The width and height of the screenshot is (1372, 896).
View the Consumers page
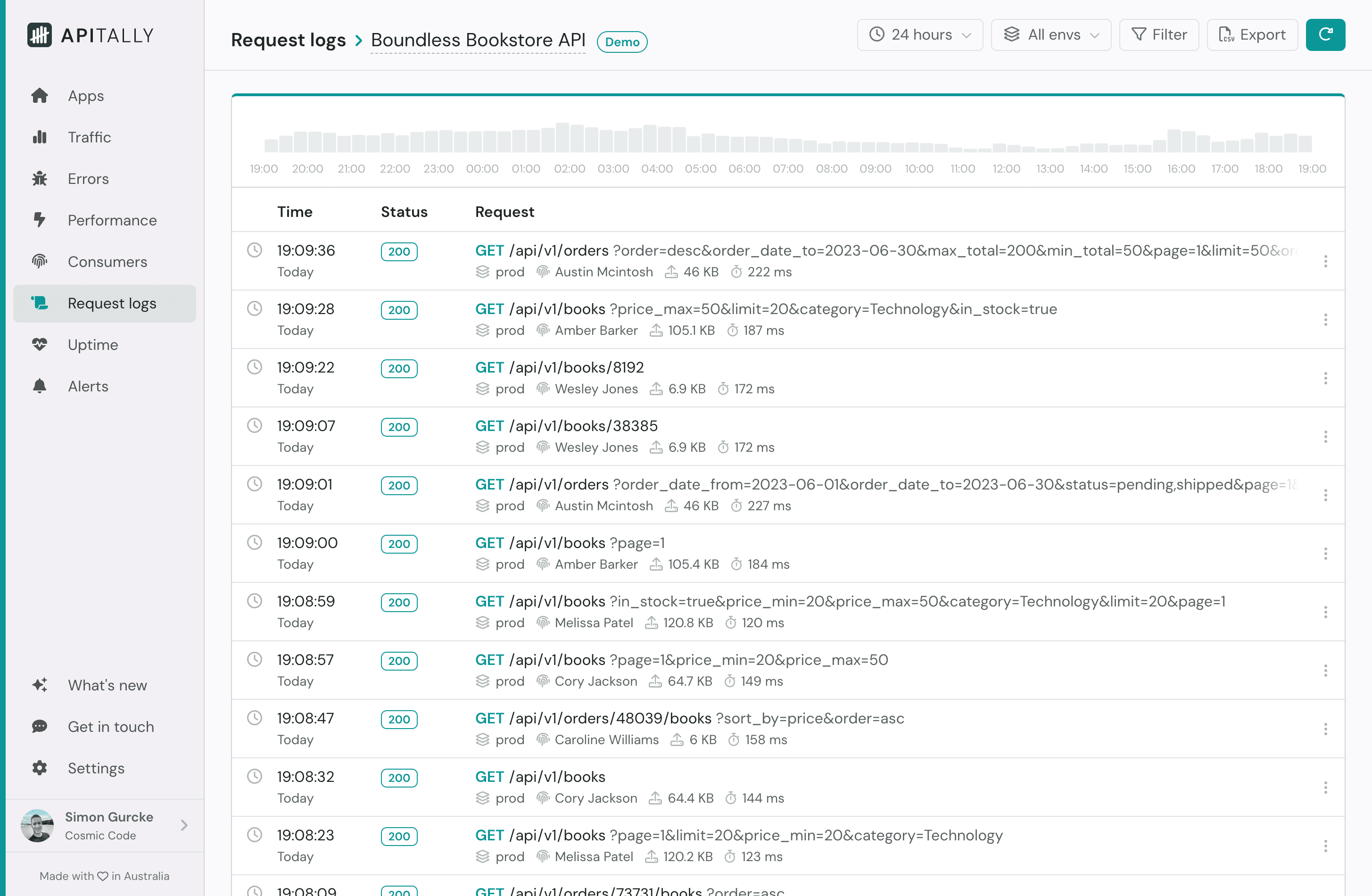[107, 262]
